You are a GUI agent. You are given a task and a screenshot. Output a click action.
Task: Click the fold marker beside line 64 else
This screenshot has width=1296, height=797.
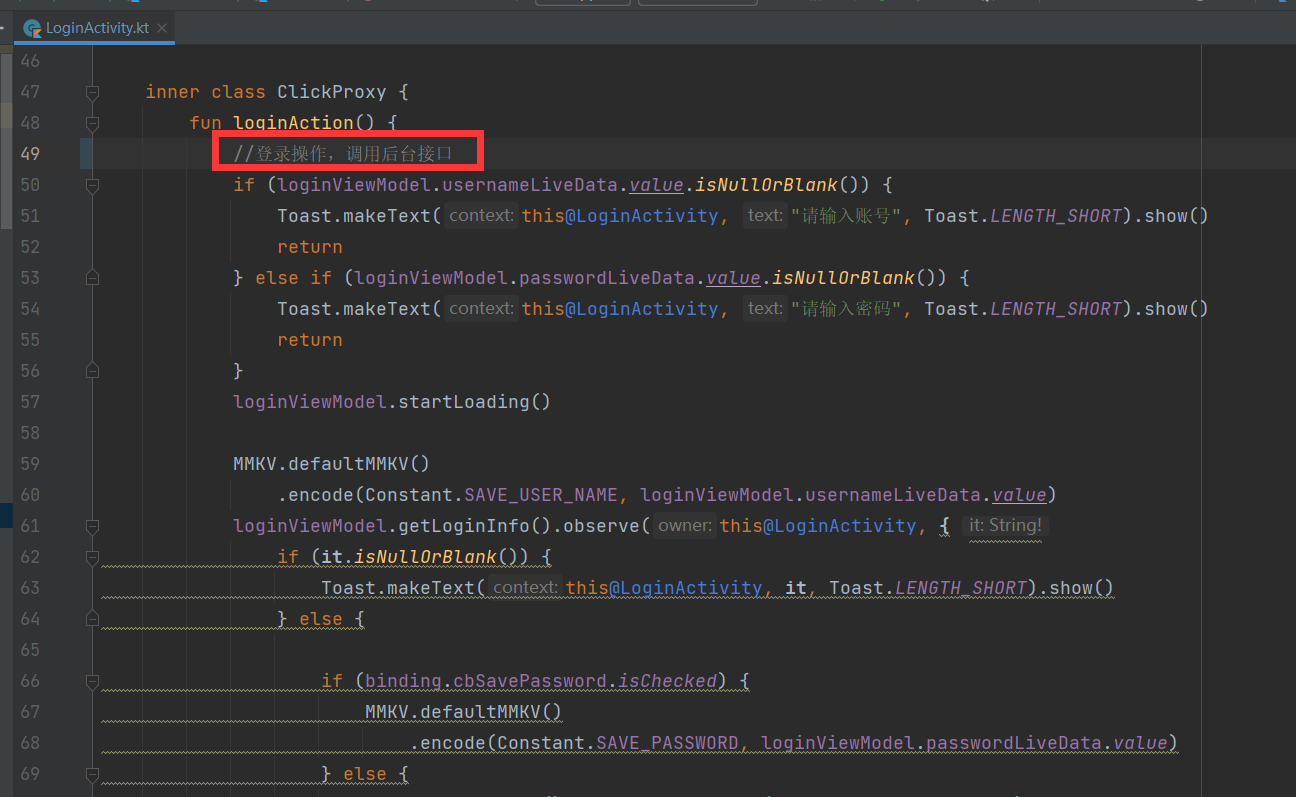point(92,619)
